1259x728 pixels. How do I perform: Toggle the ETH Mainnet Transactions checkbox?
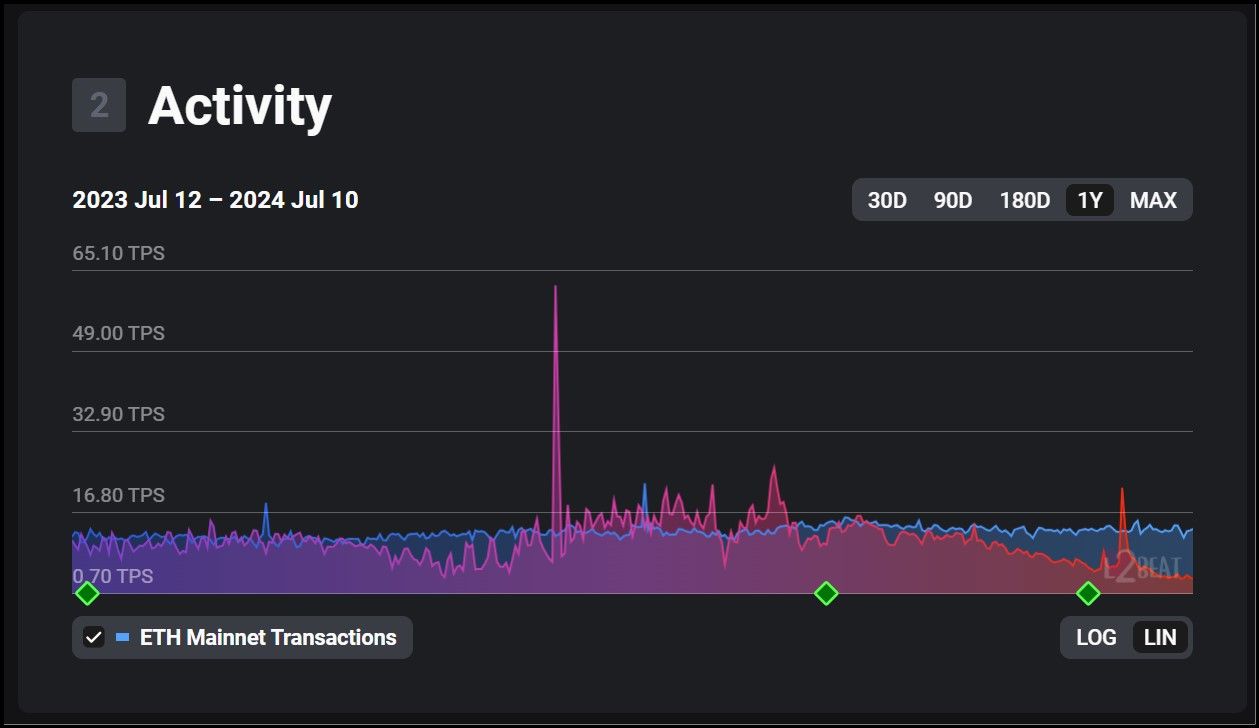click(94, 637)
